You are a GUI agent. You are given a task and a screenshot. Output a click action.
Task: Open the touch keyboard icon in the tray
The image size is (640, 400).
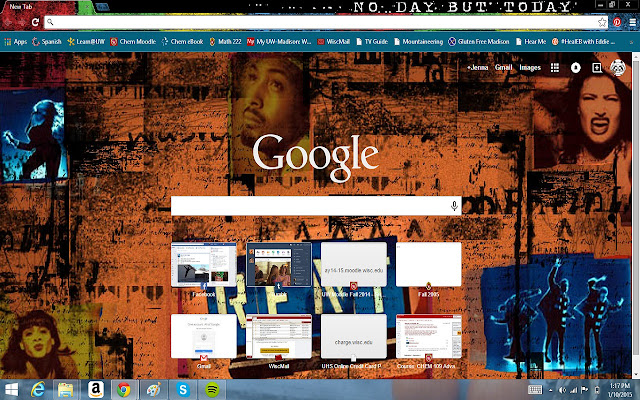tap(535, 390)
